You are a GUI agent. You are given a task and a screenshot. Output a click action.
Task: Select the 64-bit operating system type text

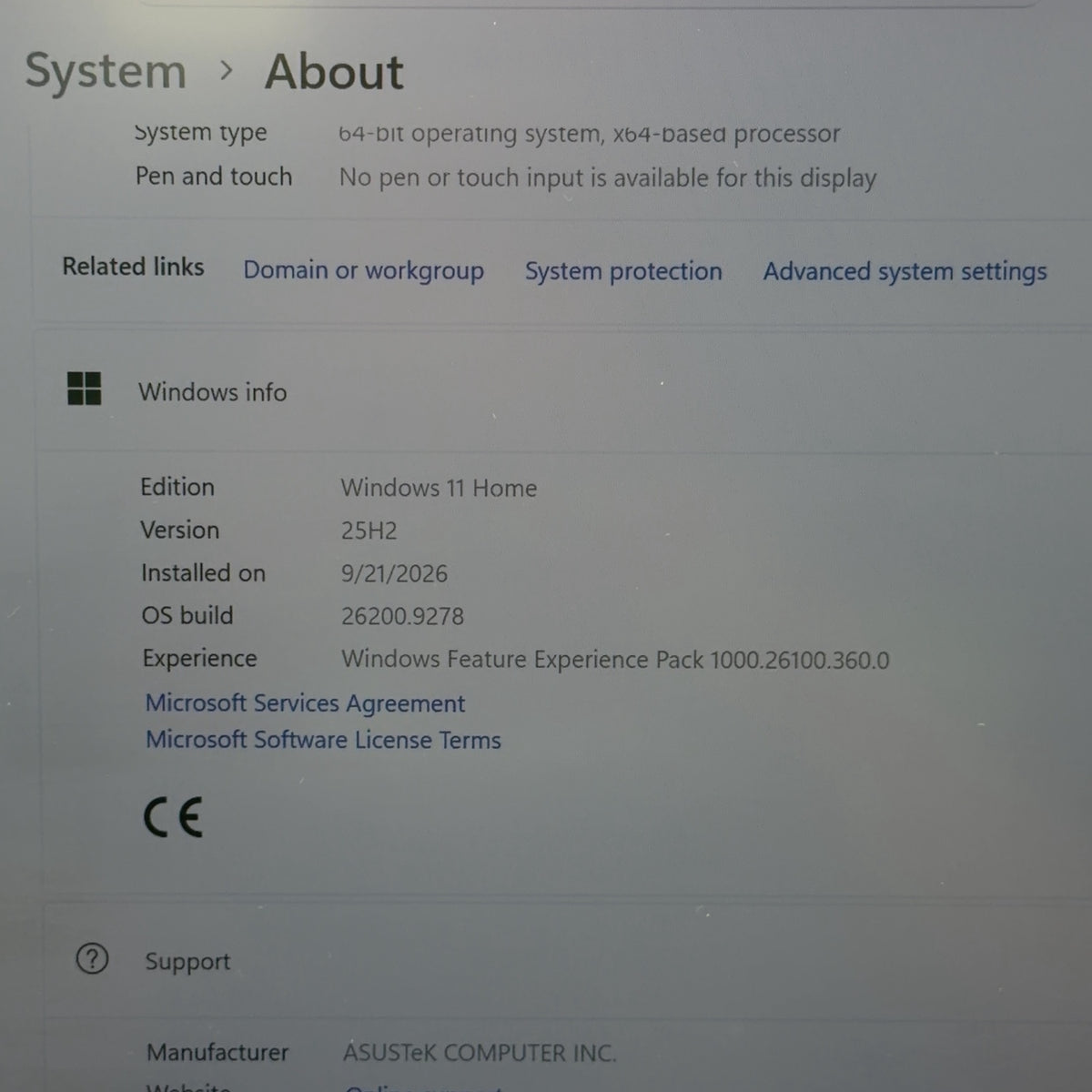[x=589, y=134]
